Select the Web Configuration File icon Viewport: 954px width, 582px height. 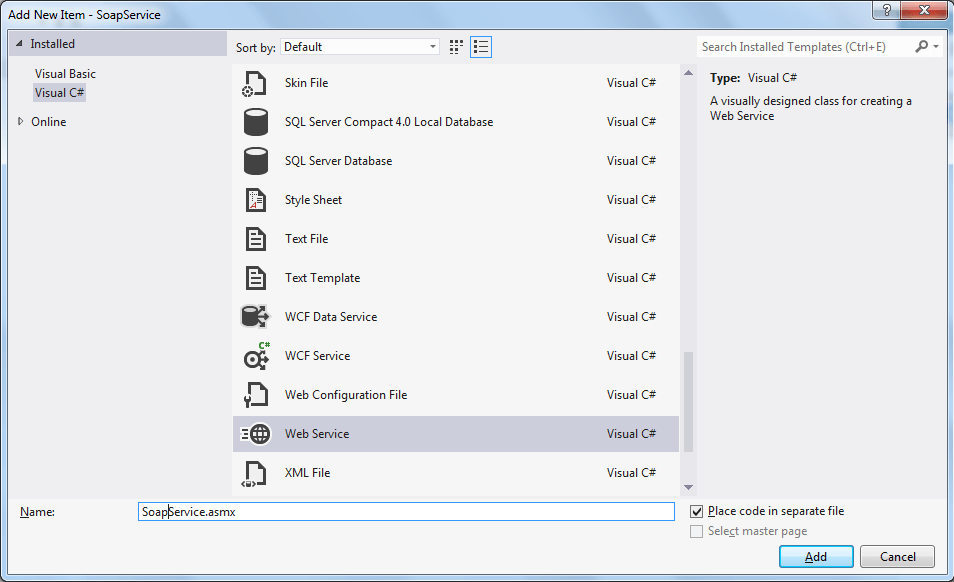pos(256,395)
